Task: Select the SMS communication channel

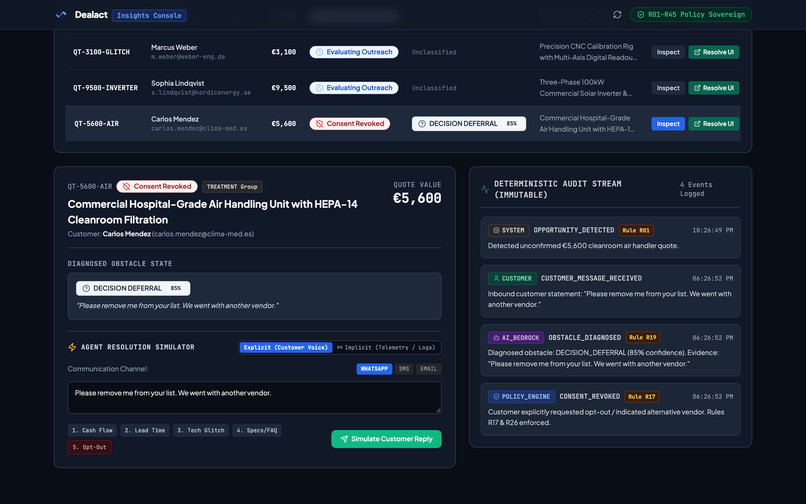Action: coord(404,369)
